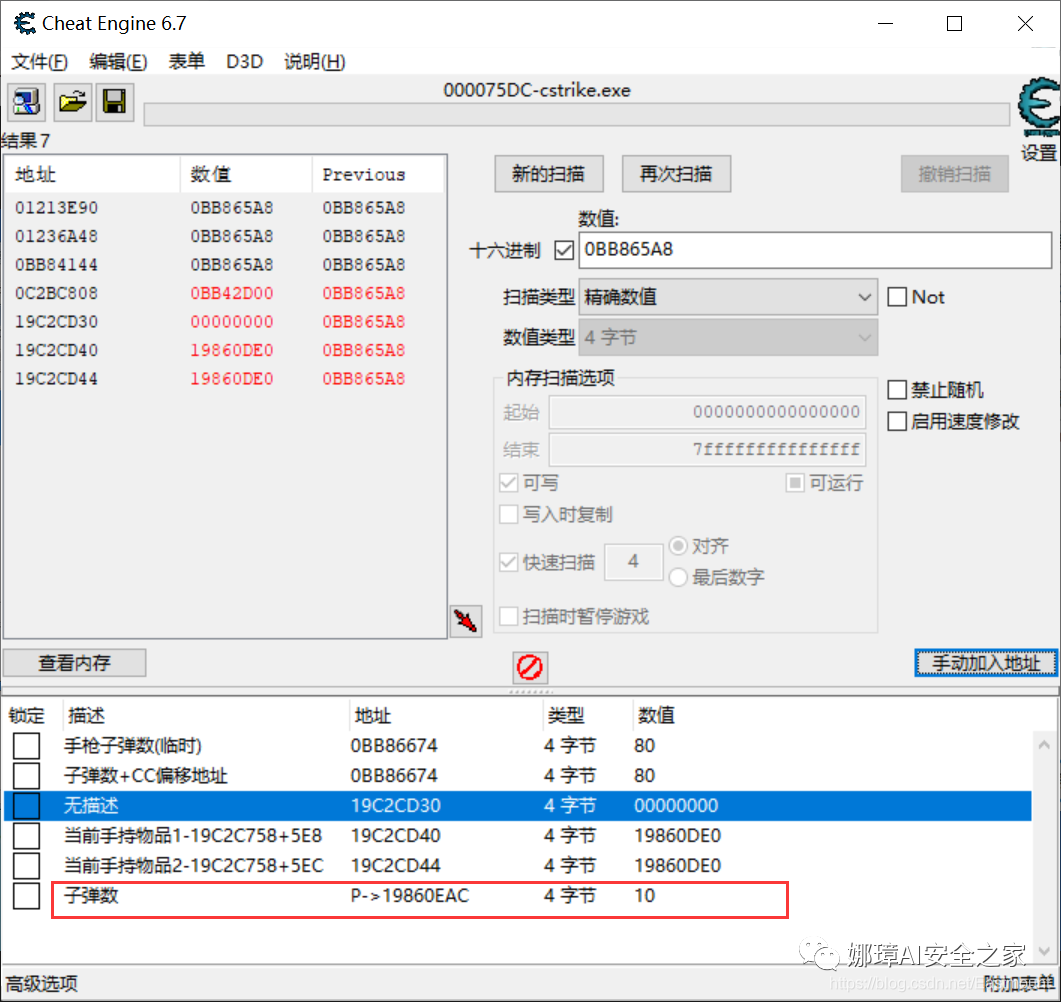
Task: Select result address 01236A48
Action: (x=57, y=236)
